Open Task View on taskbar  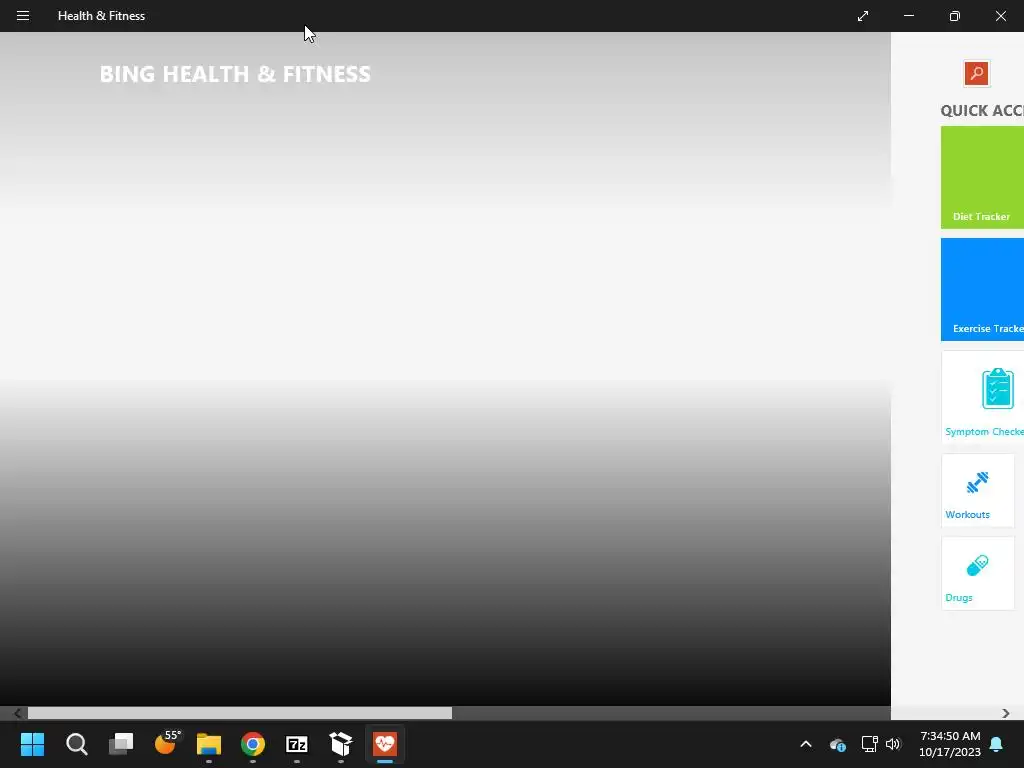point(121,744)
